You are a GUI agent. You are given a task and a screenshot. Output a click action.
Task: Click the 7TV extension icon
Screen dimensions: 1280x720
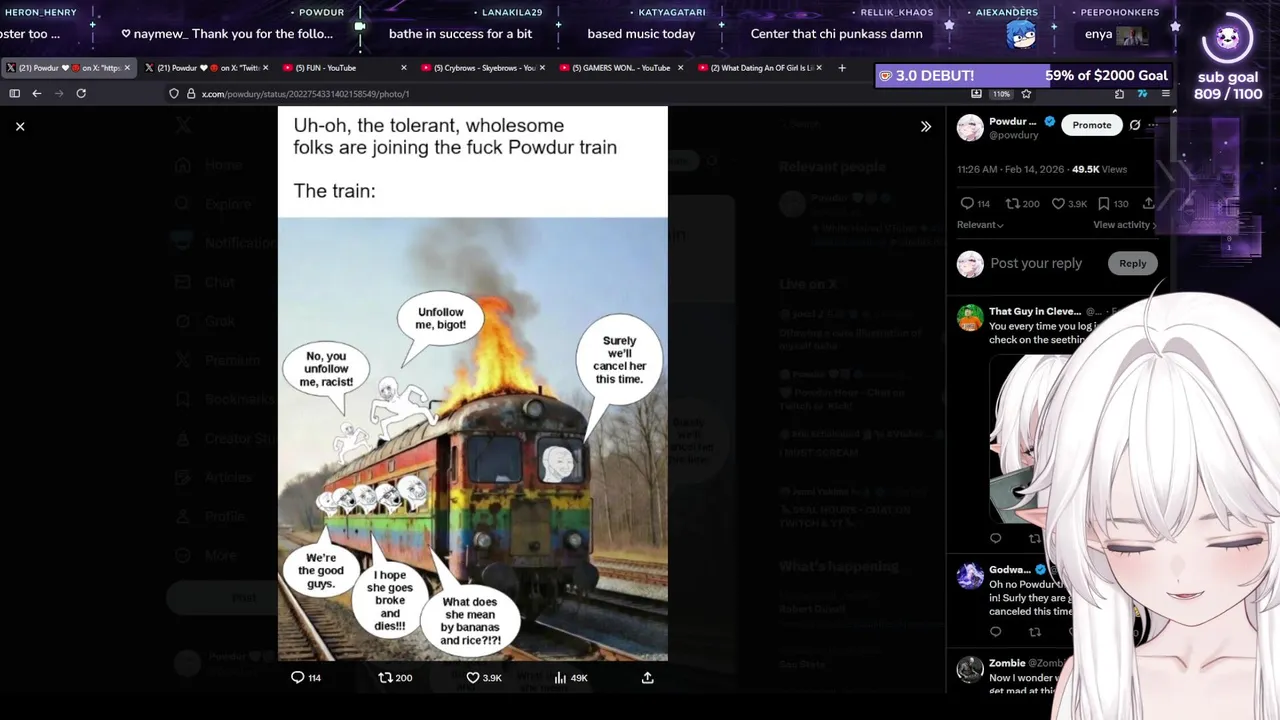click(1142, 94)
